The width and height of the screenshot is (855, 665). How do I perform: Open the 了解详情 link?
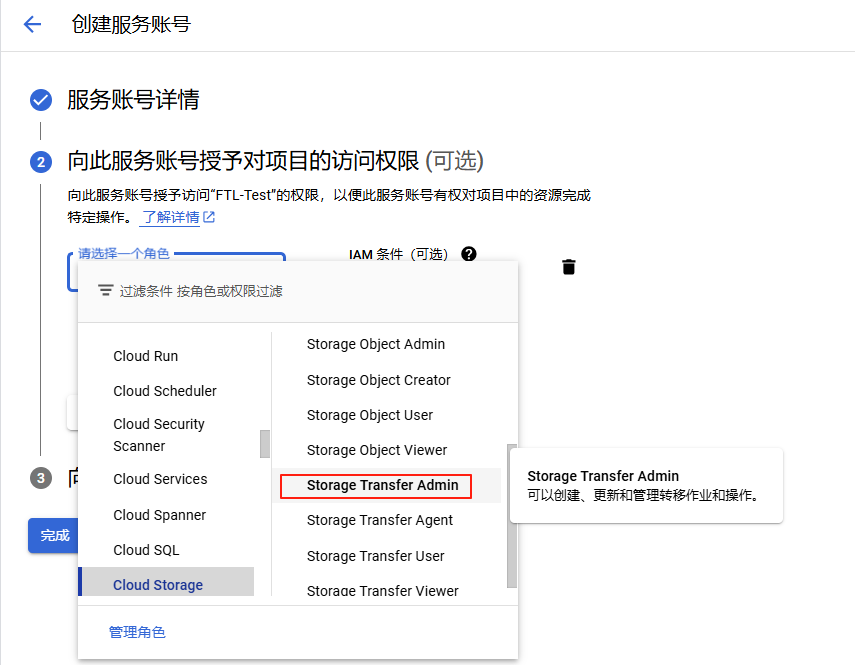(x=171, y=217)
